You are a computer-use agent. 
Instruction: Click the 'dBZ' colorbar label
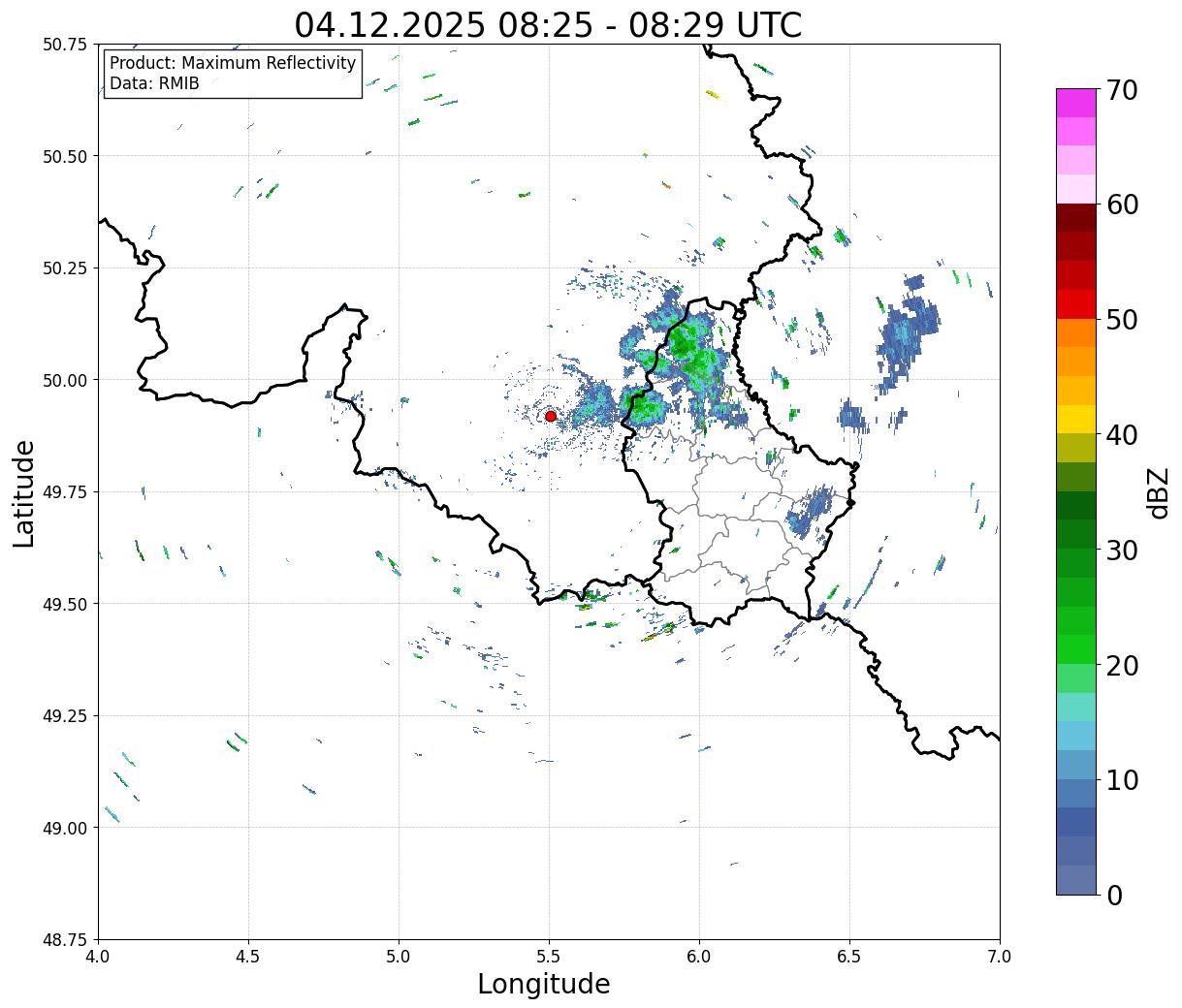point(1158,491)
